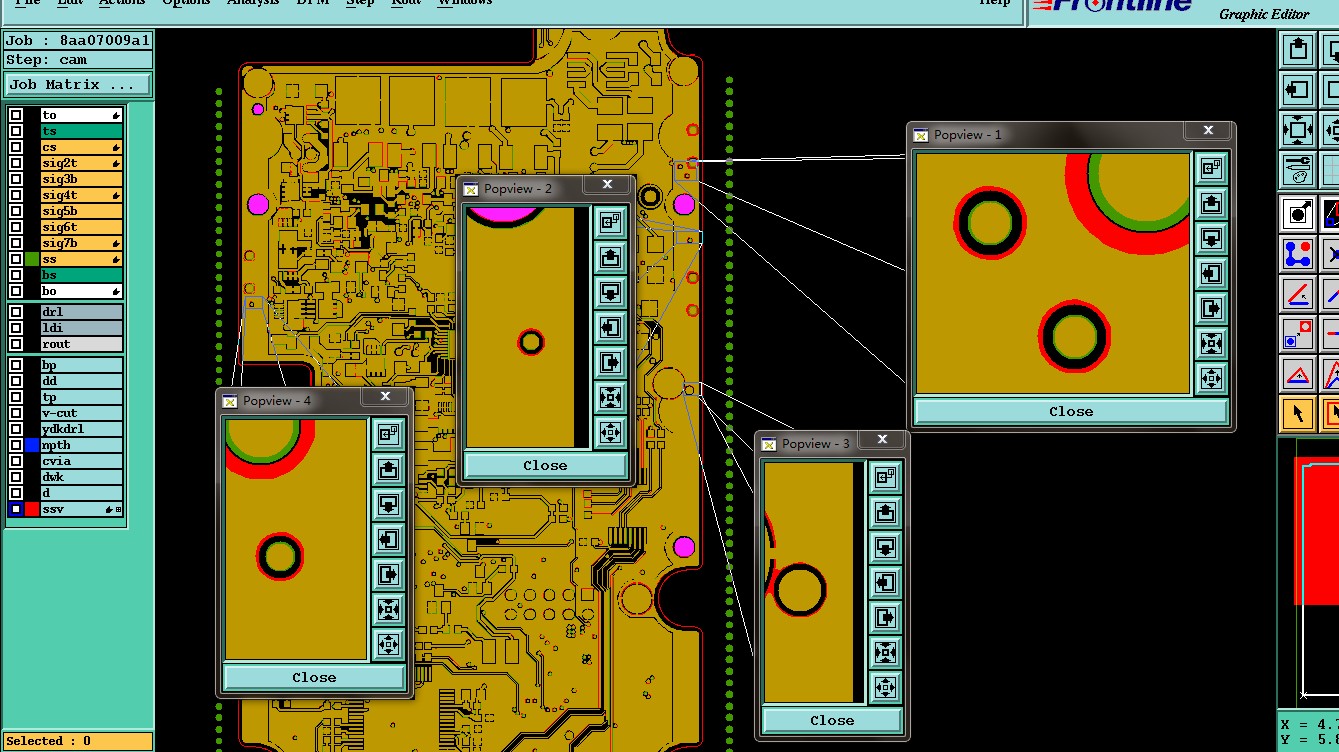Select the bs layer row
The width and height of the screenshot is (1339, 752).
point(81,275)
